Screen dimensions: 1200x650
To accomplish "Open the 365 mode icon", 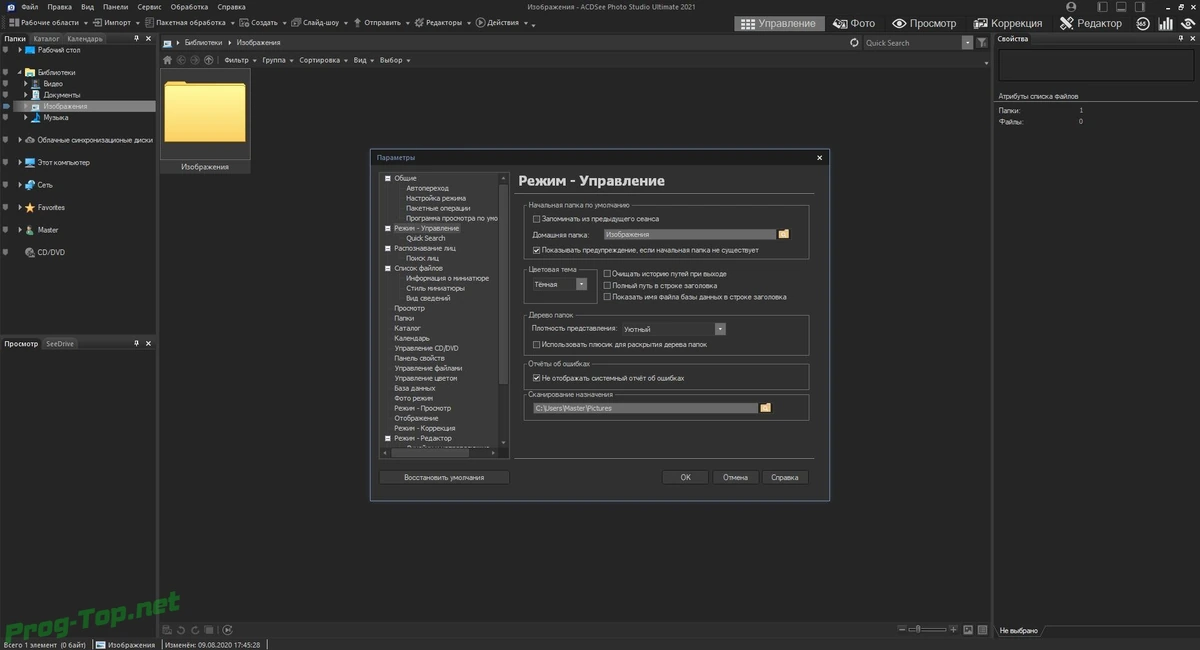I will point(1143,23).
